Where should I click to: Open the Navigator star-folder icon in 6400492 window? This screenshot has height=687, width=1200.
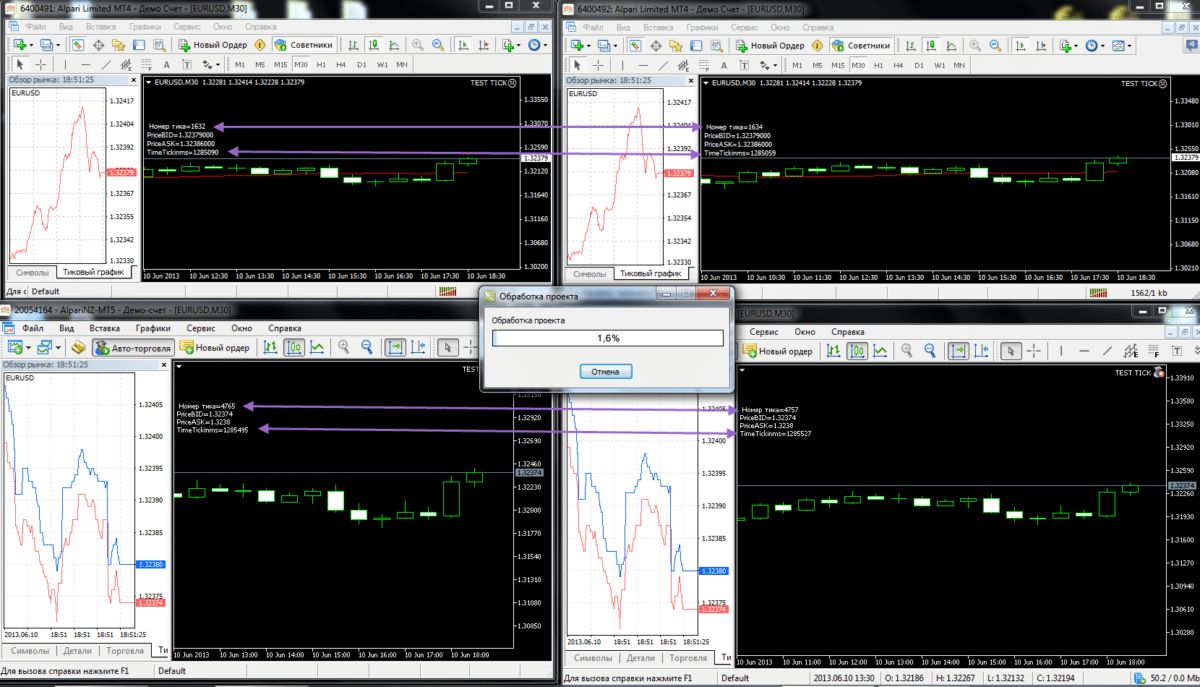click(677, 45)
